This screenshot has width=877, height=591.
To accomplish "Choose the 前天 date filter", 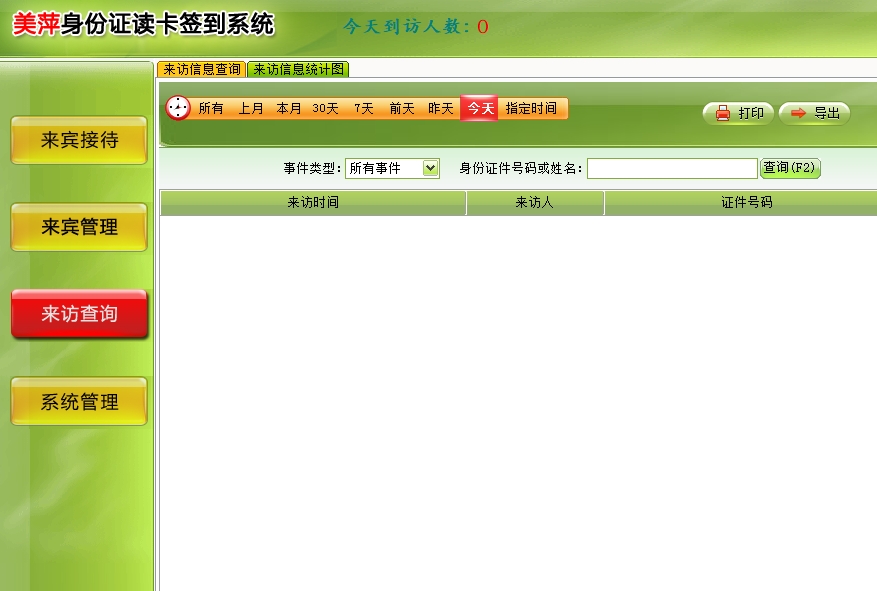I will [x=402, y=109].
